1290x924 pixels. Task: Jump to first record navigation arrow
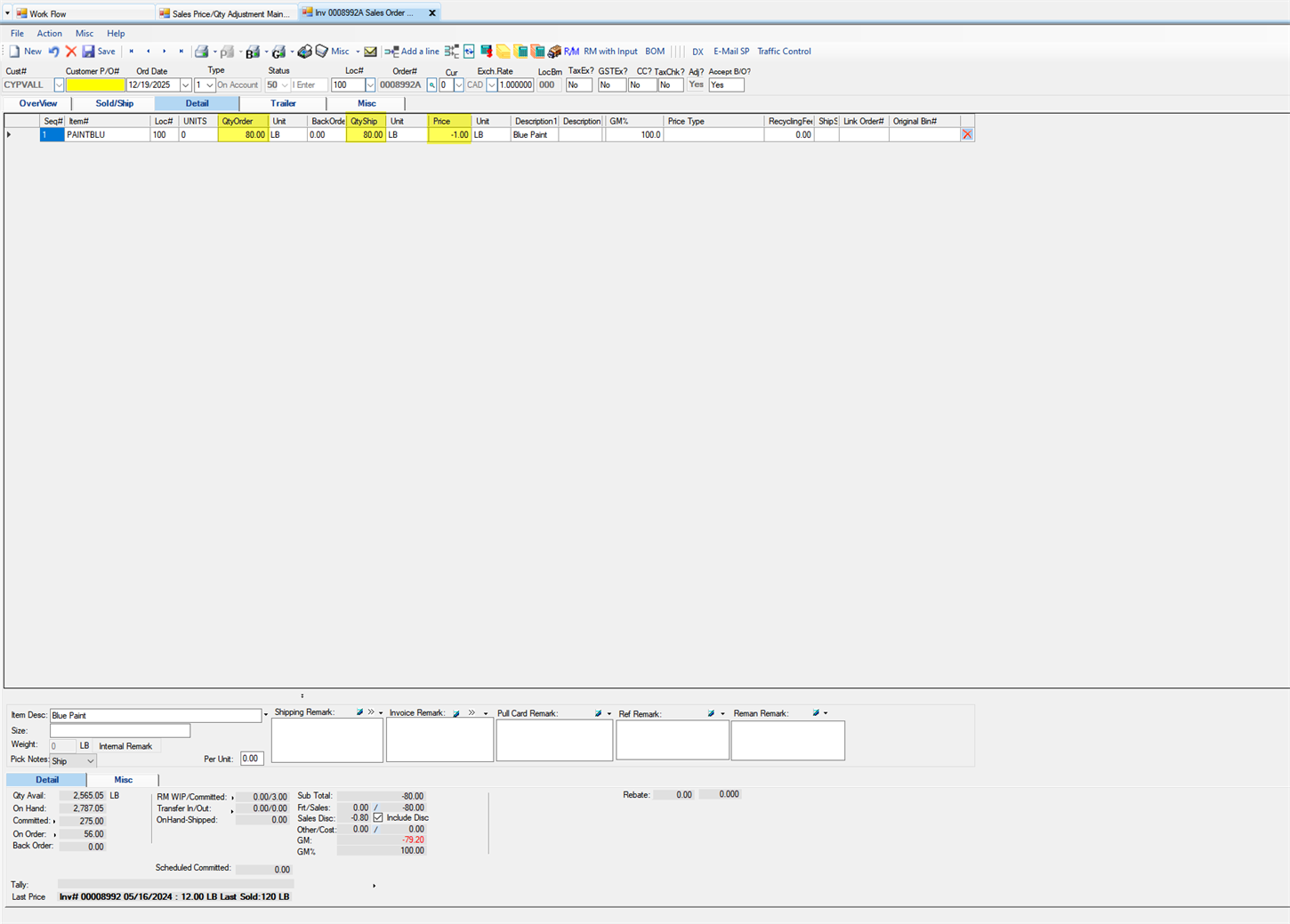pyautogui.click(x=132, y=52)
